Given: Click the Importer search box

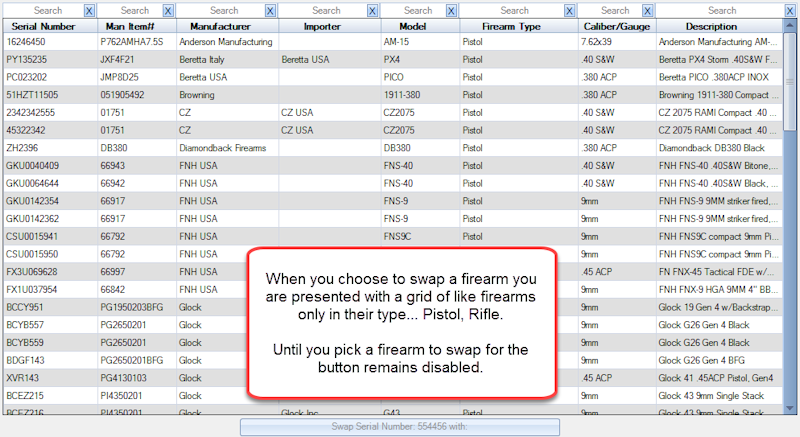Looking at the screenshot, I should pyautogui.click(x=323, y=11).
